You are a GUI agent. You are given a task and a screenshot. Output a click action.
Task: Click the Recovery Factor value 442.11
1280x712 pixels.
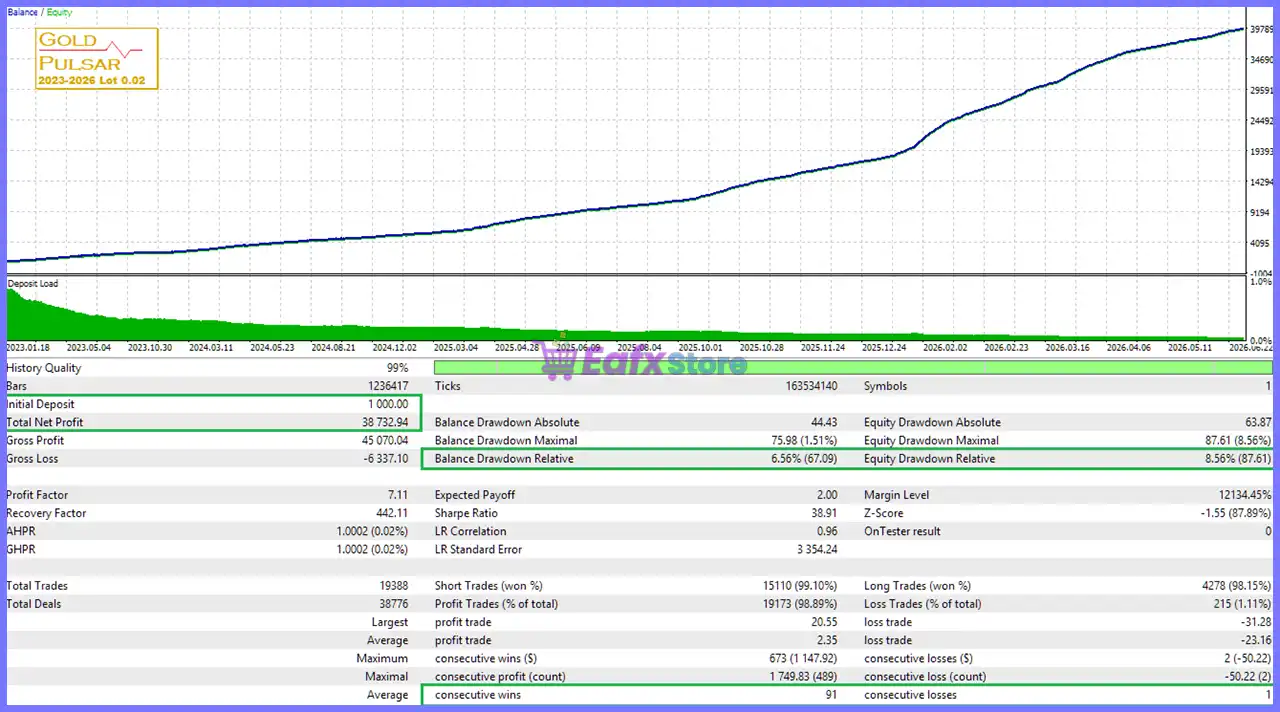tap(390, 513)
